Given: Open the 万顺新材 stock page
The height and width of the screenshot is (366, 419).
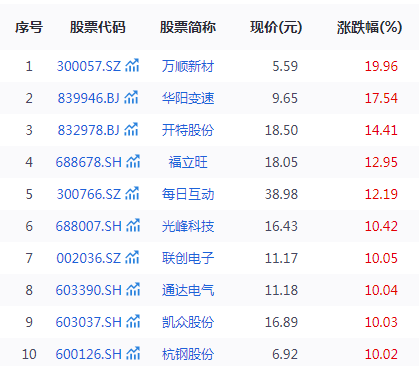Looking at the screenshot, I should [188, 66].
